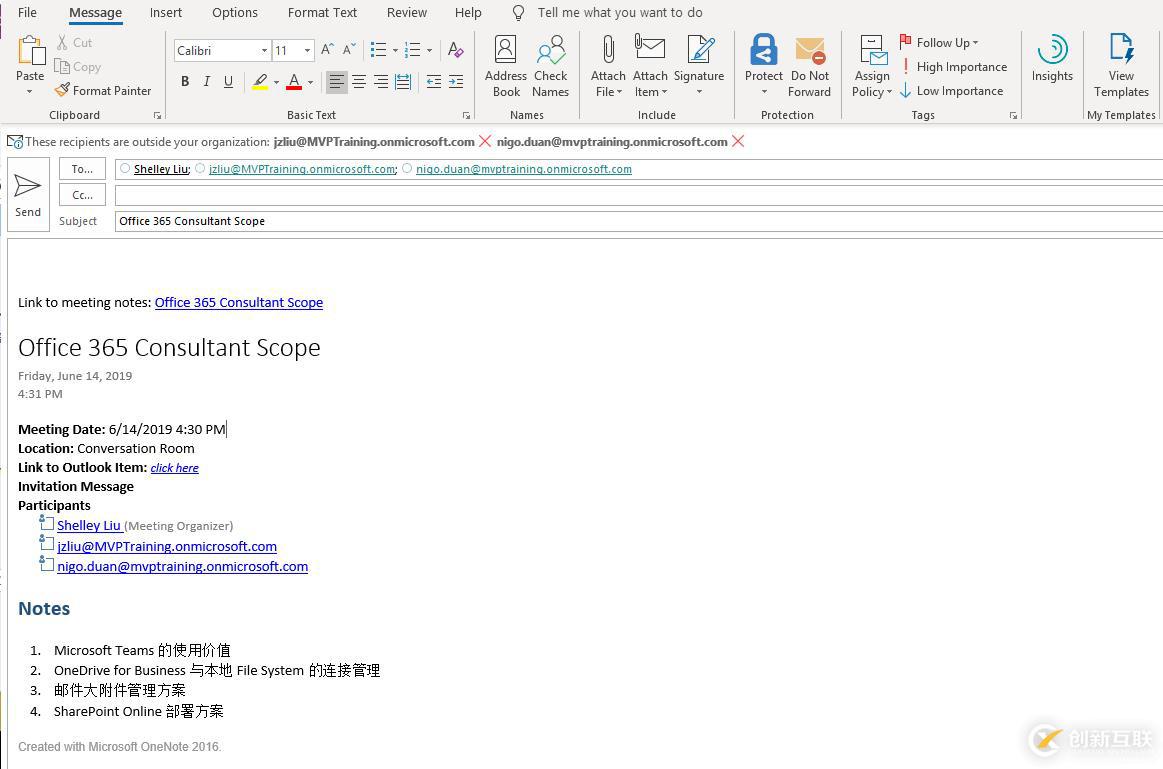
Task: Switch to the Insert ribbon tab
Action: [165, 12]
